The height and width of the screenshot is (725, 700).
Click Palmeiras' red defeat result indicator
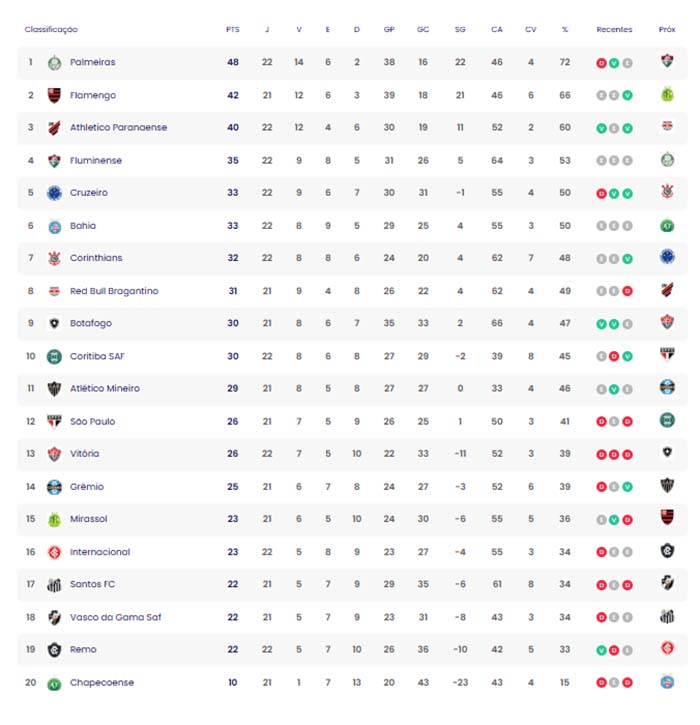(601, 63)
